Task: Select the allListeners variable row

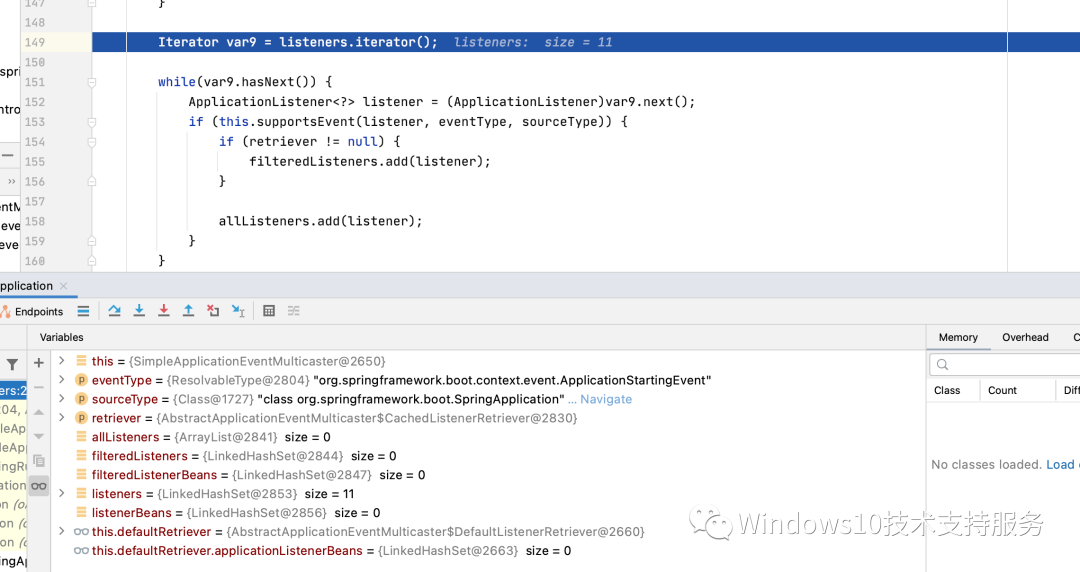Action: [488, 437]
